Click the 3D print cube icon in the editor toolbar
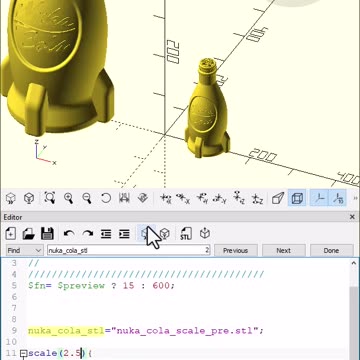 tap(205, 234)
